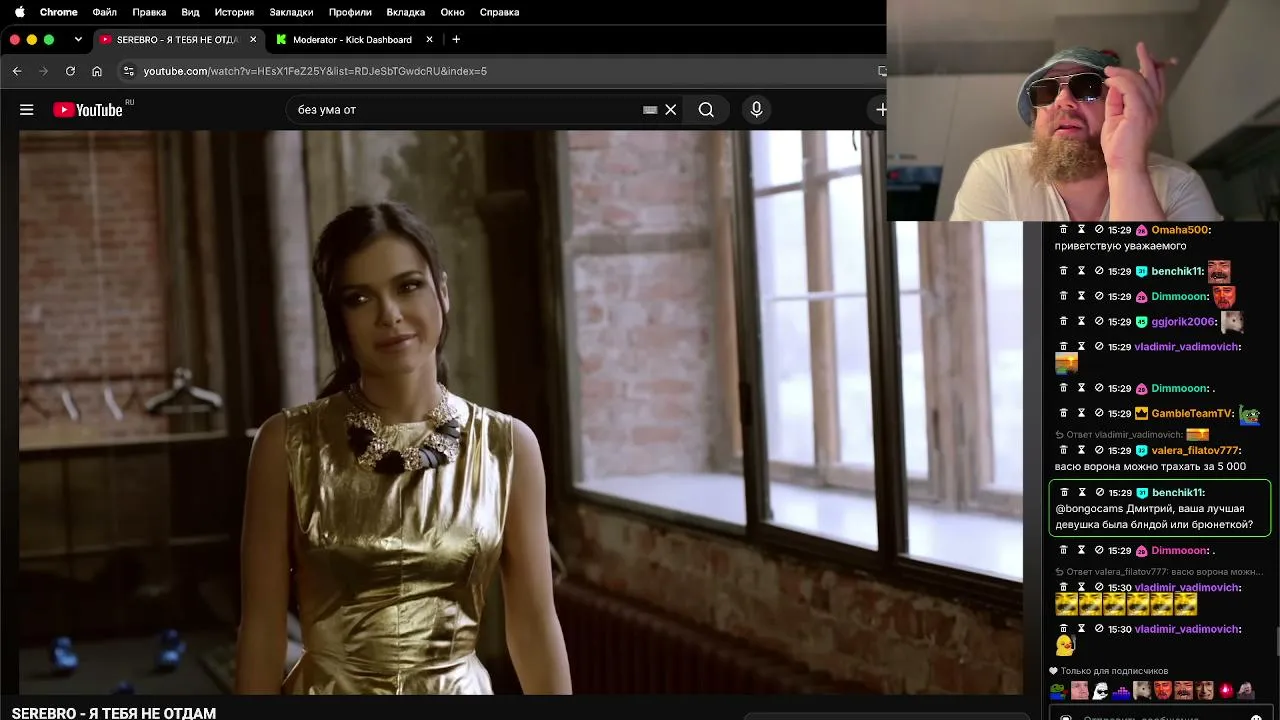1280x720 pixels.
Task: Open the Файл menu
Action: (104, 12)
